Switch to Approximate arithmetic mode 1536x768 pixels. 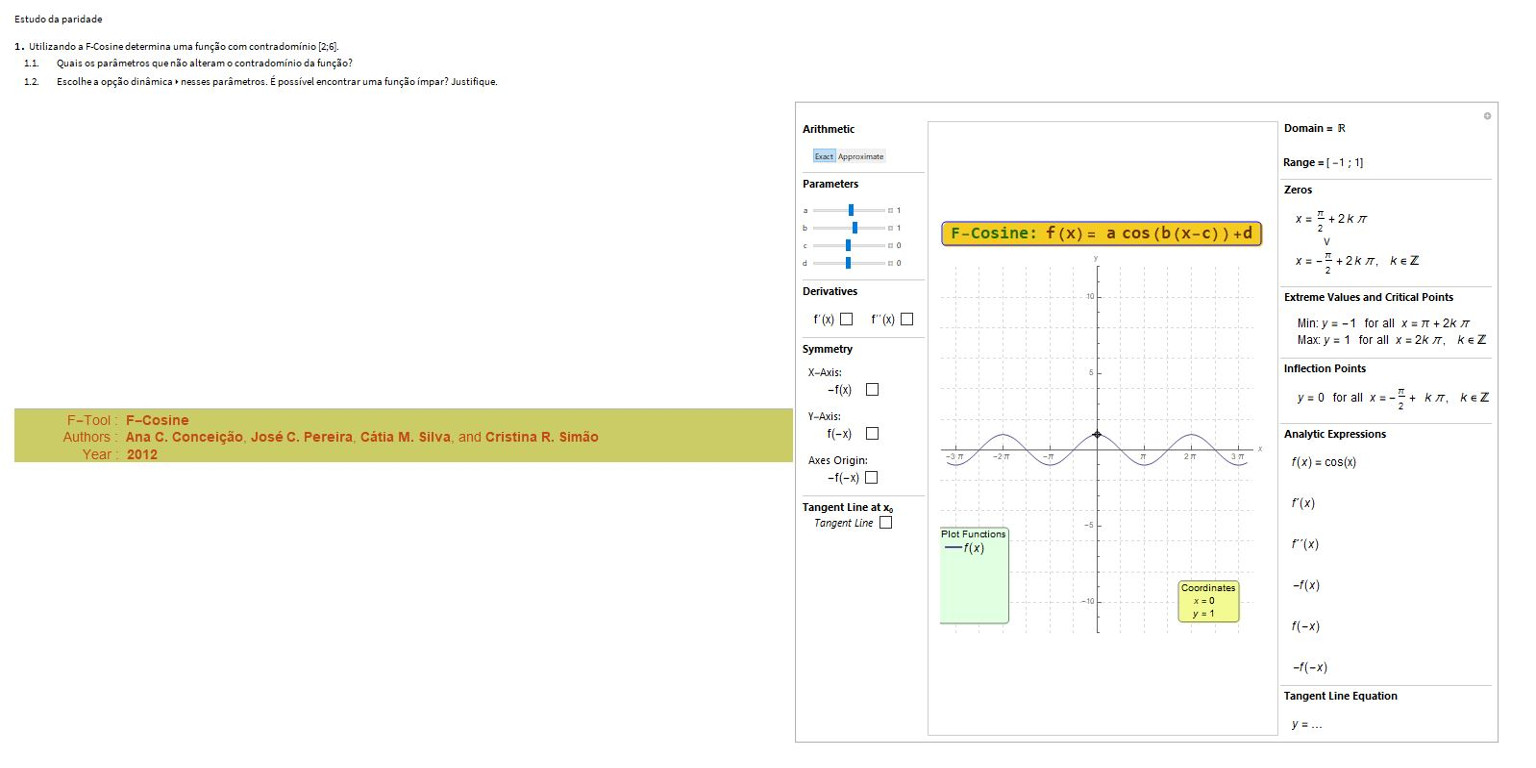pos(860,156)
